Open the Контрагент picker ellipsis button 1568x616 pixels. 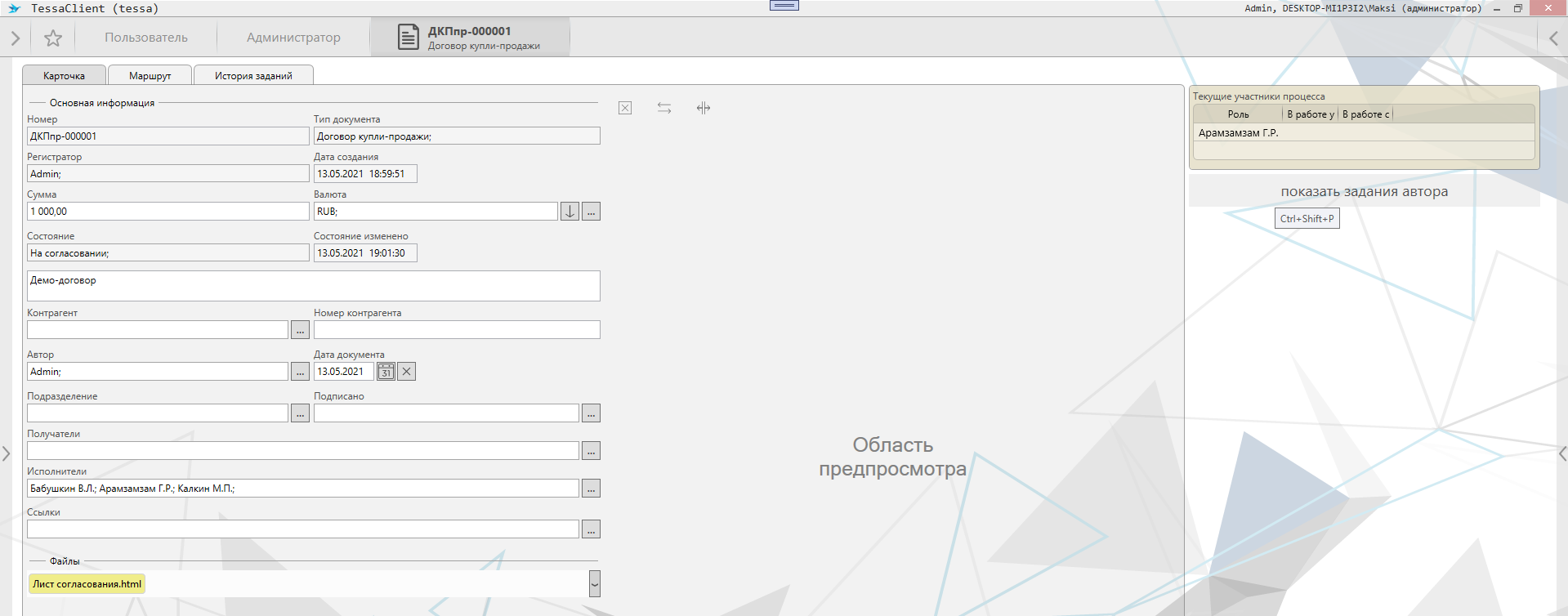(300, 330)
